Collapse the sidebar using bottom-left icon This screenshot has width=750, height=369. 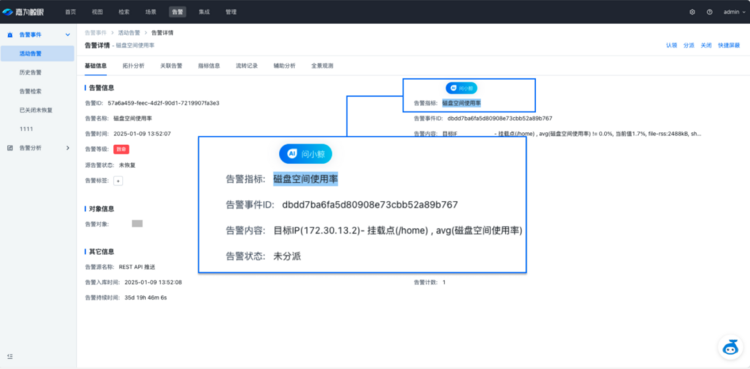pyautogui.click(x=10, y=357)
